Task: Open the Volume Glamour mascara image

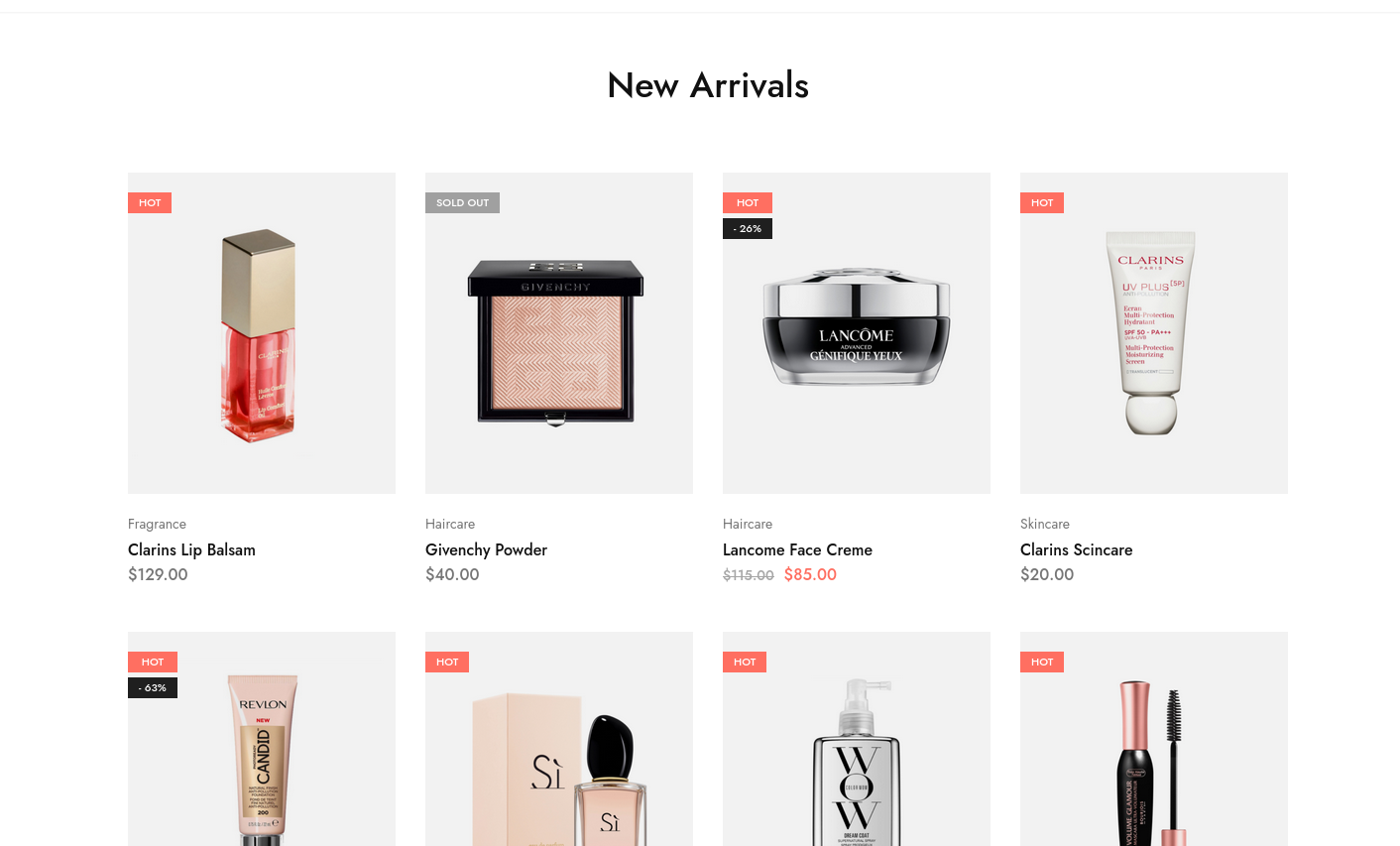Action: click(1154, 739)
